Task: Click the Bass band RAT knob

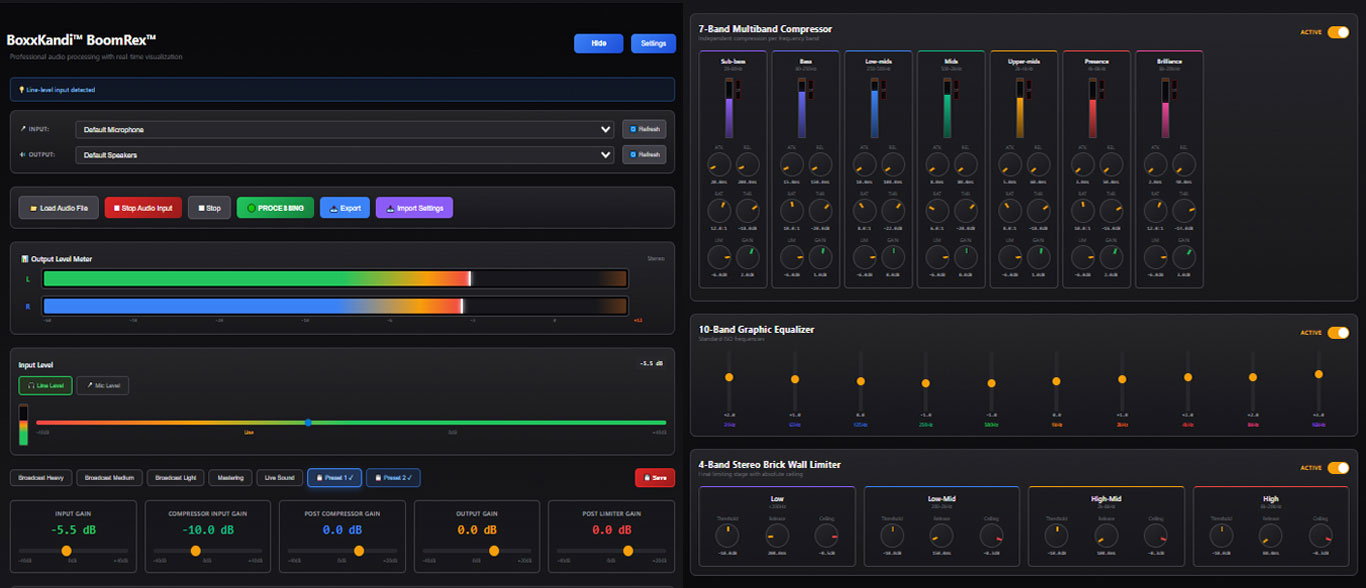Action: 792,211
